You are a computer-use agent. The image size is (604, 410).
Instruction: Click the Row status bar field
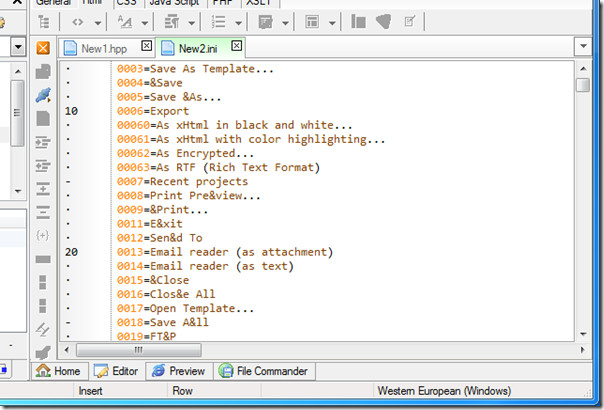(x=182, y=391)
